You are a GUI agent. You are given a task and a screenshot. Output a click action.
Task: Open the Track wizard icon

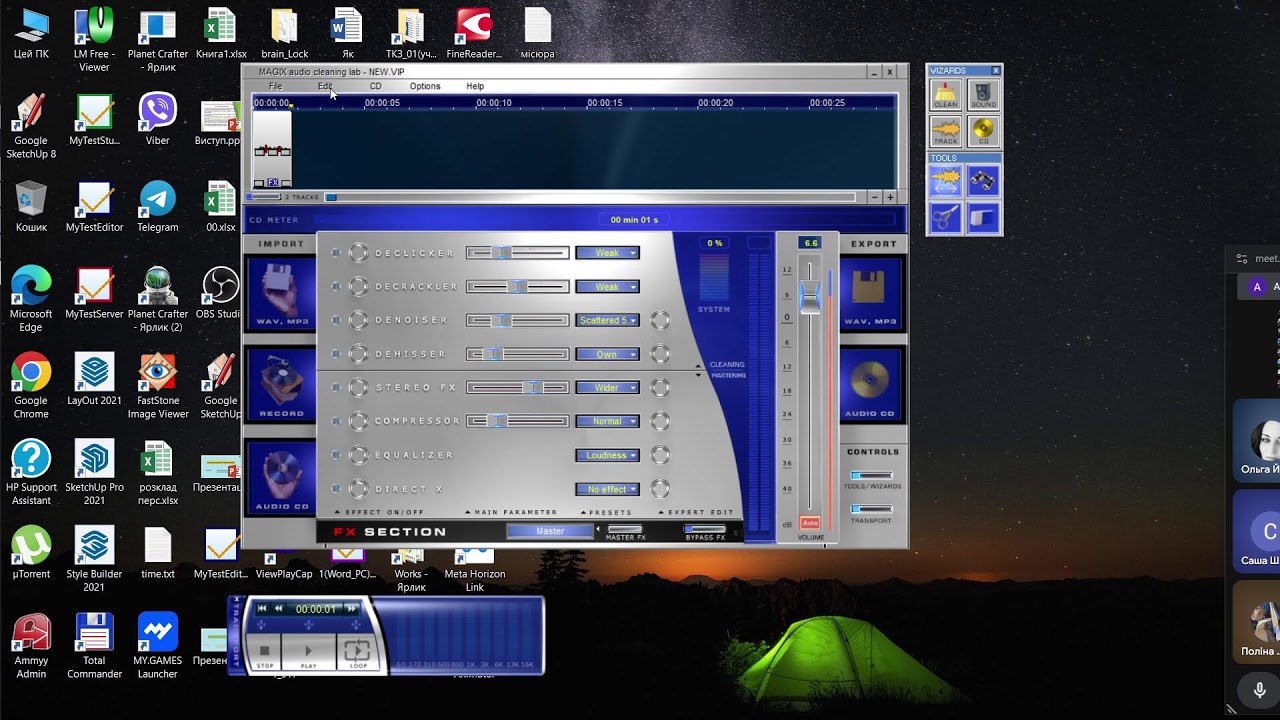point(945,132)
